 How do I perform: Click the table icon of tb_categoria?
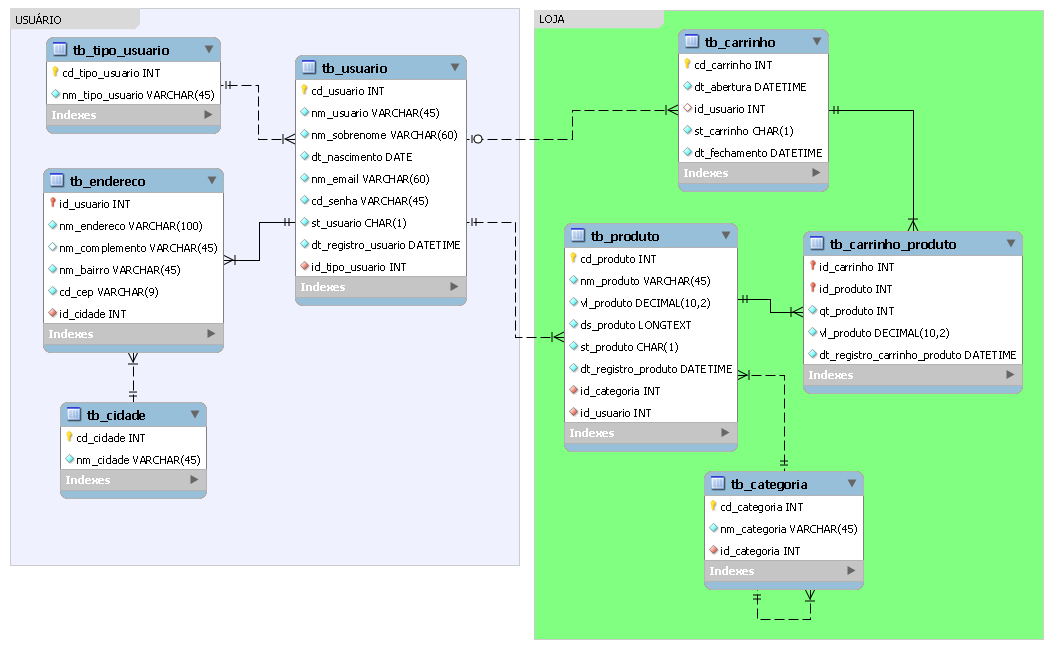coord(717,484)
